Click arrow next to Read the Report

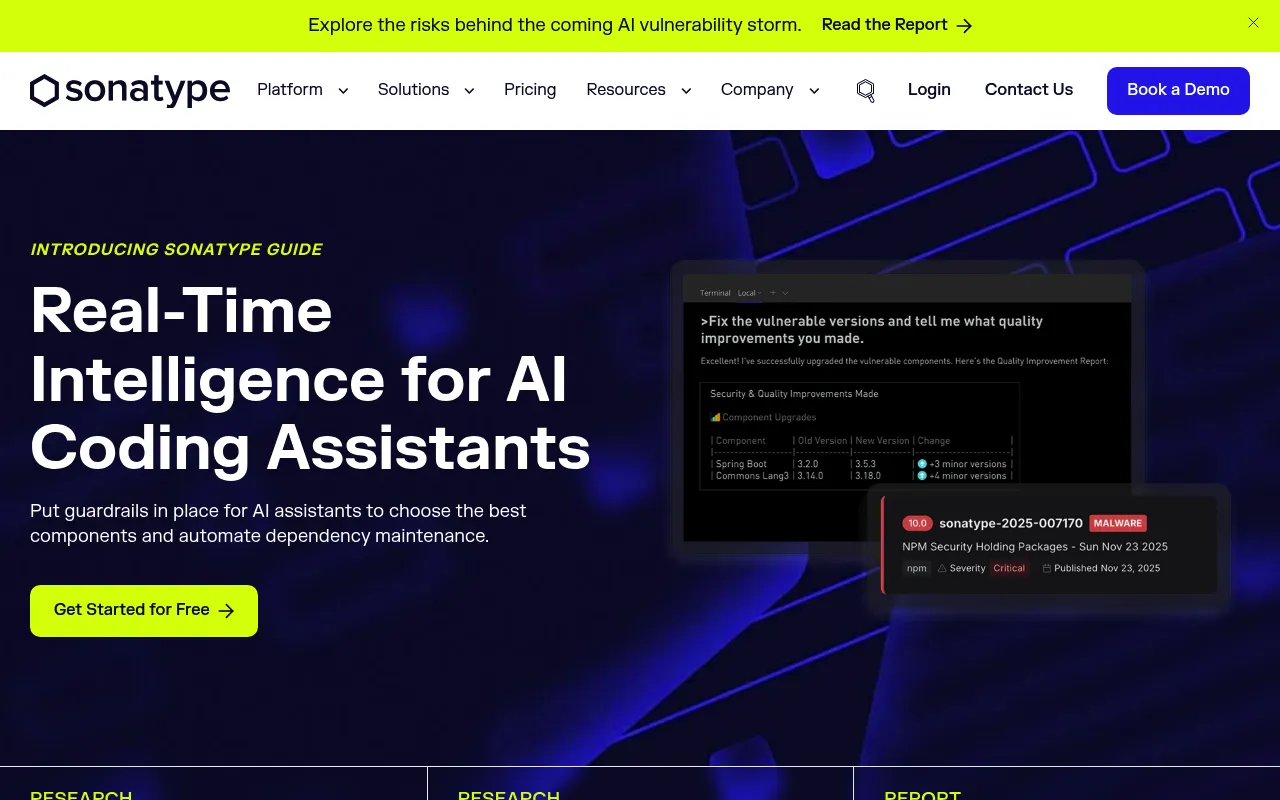(x=964, y=26)
